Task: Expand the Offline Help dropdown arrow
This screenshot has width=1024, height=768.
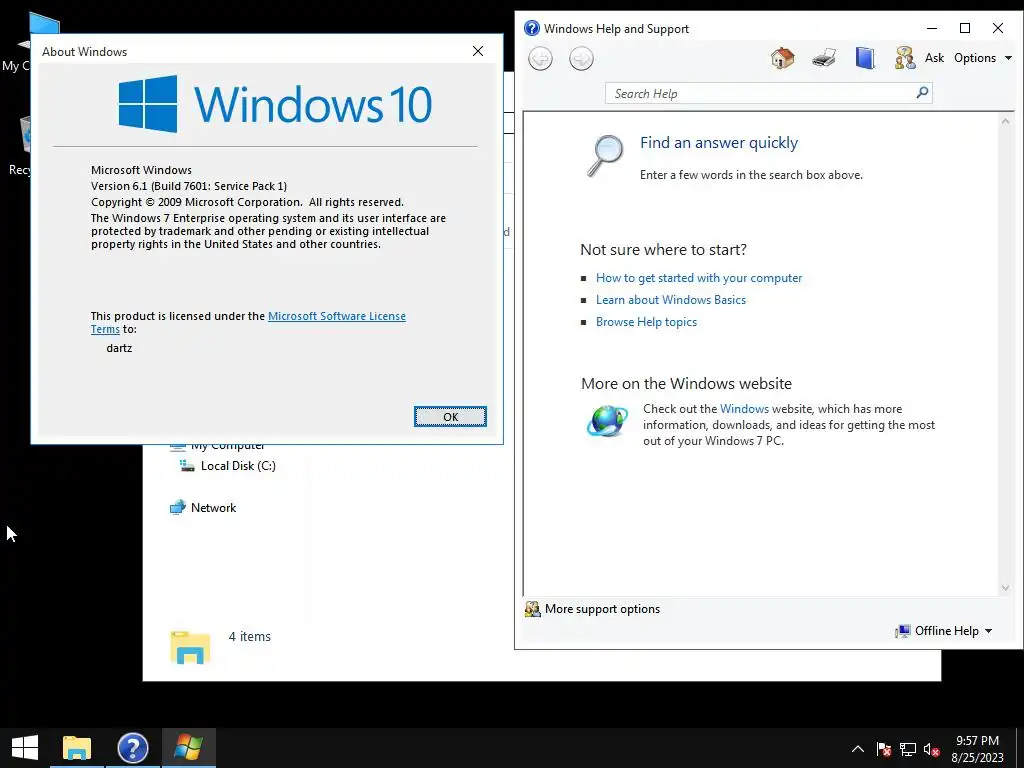Action: point(988,631)
